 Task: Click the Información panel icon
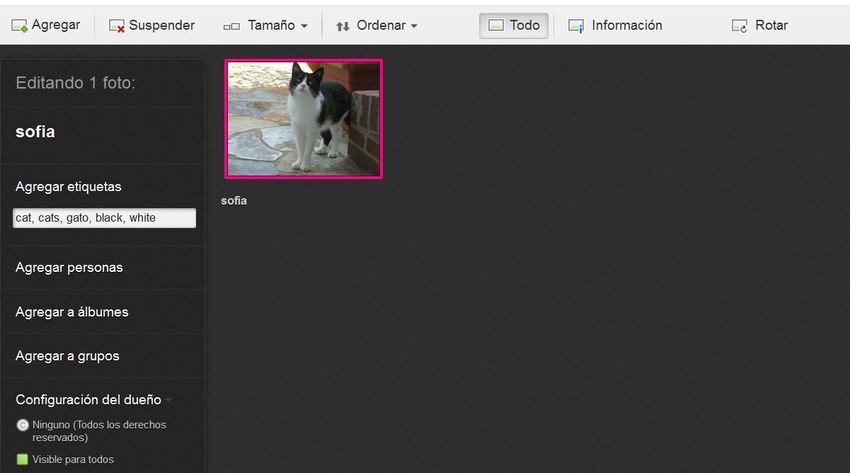[x=576, y=26]
